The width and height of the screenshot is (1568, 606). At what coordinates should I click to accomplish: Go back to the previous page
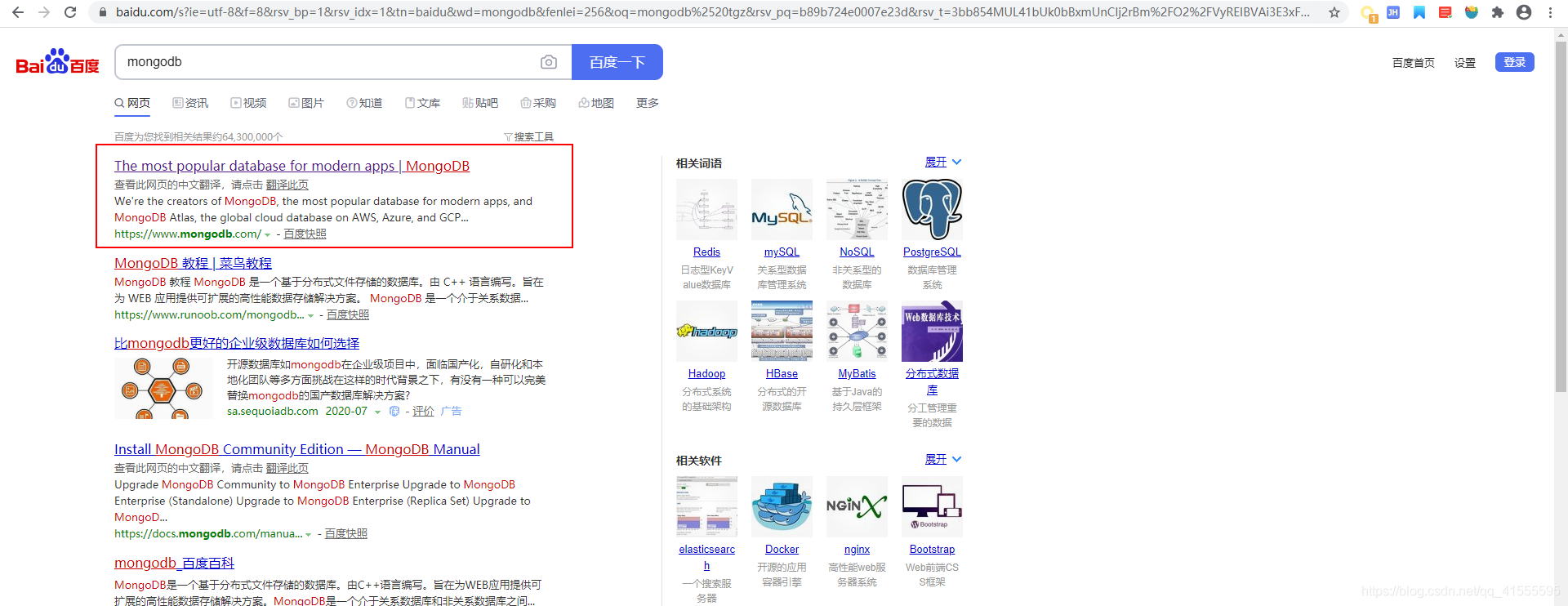click(18, 12)
